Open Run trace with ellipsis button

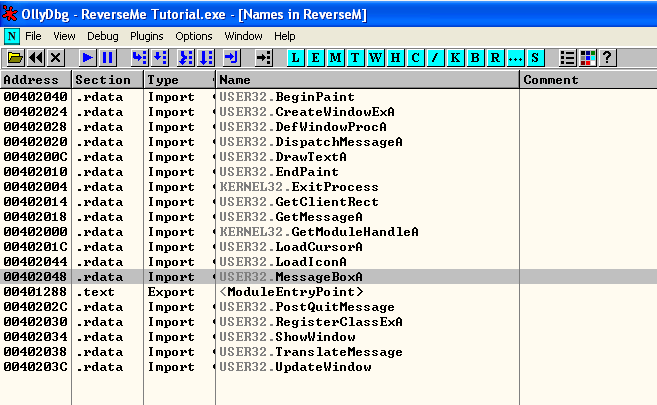515,57
